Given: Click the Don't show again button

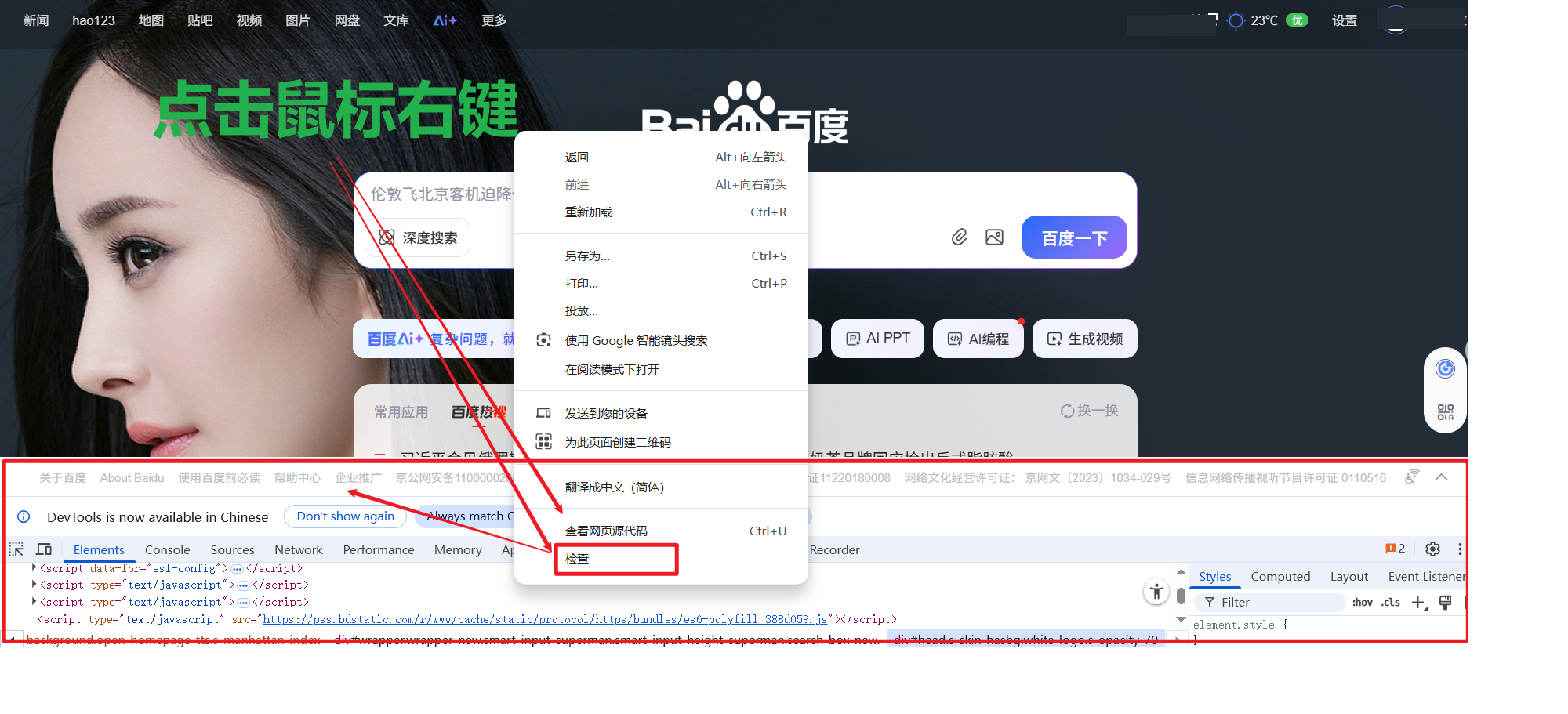Looking at the screenshot, I should (x=345, y=516).
